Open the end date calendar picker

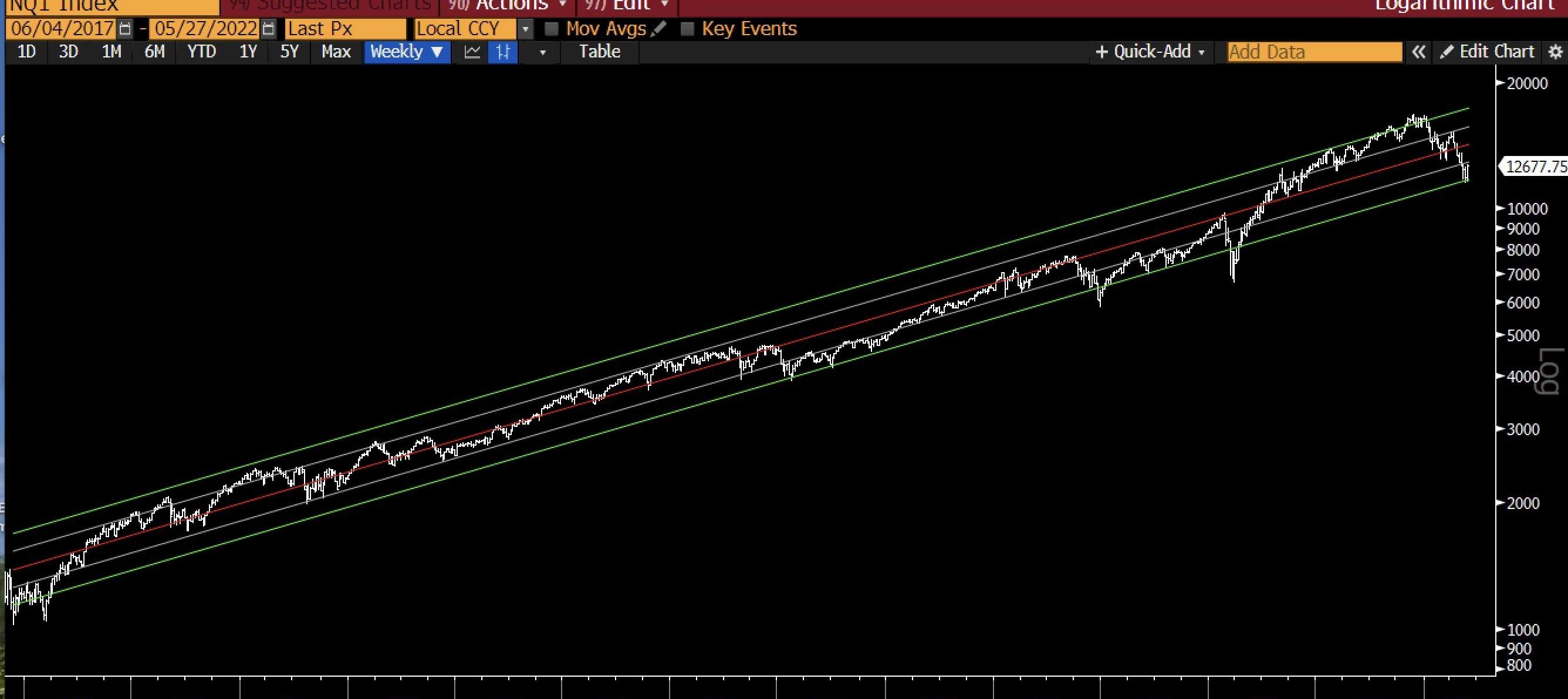(268, 29)
